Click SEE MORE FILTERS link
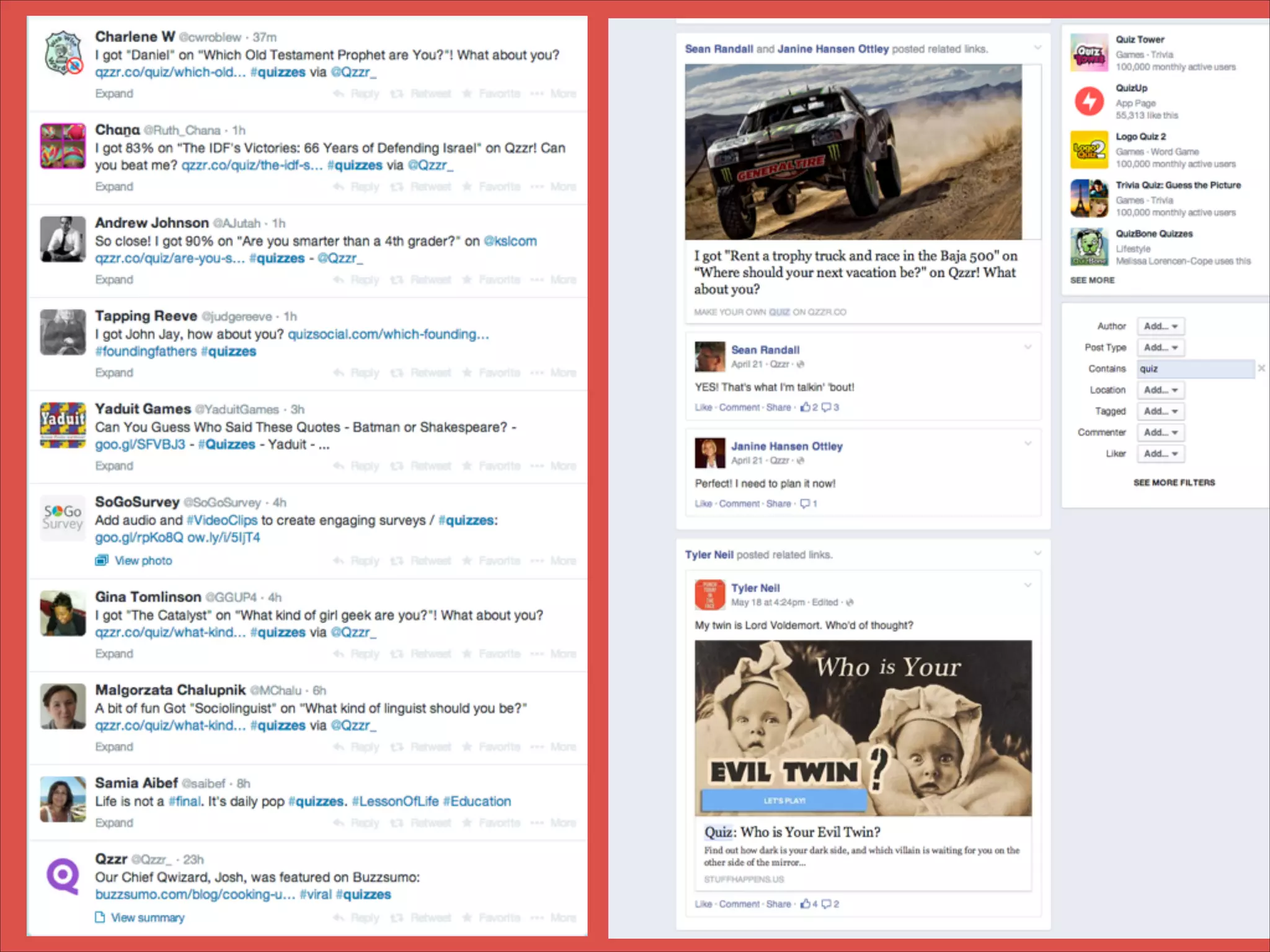Screen dimensions: 1270x952 1174,482
